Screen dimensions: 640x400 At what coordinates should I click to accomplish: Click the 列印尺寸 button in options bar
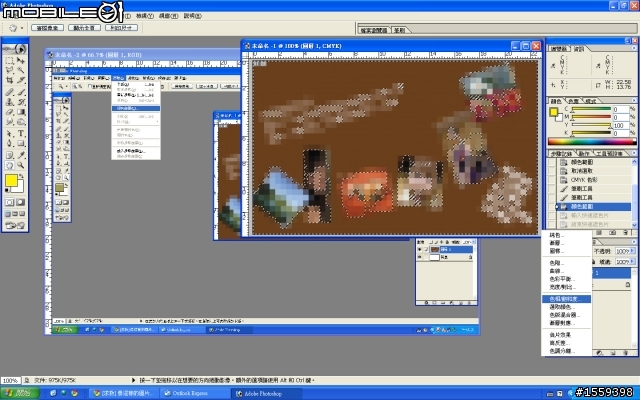click(121, 28)
